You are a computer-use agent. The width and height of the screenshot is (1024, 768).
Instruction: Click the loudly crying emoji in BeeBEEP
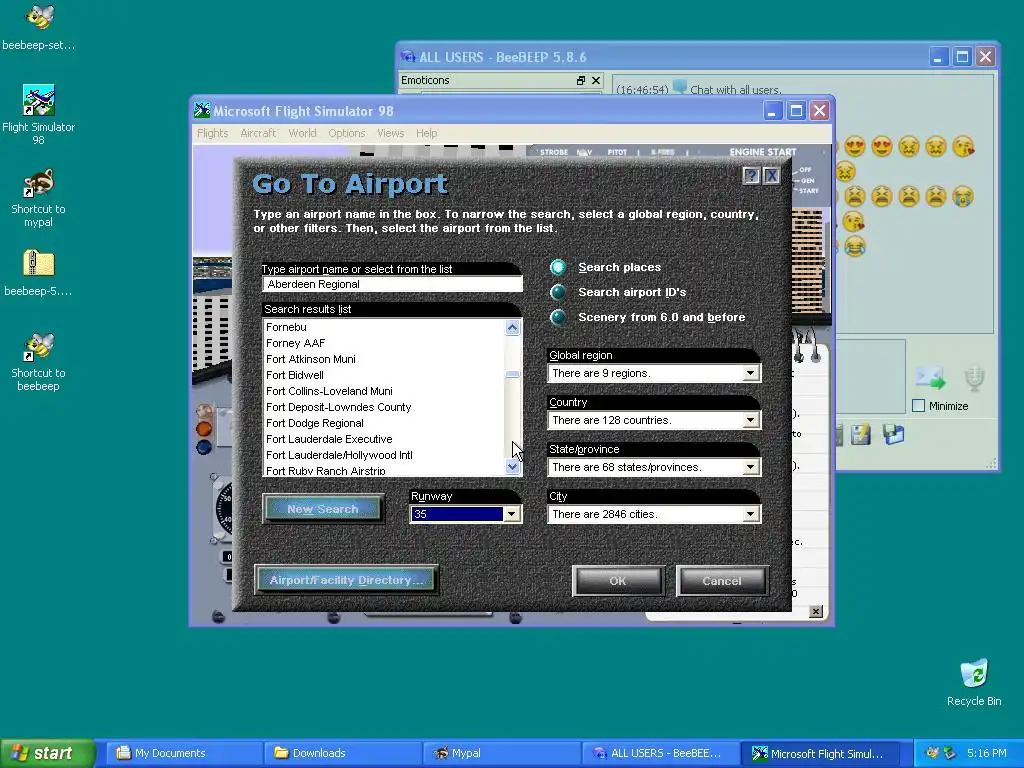963,196
